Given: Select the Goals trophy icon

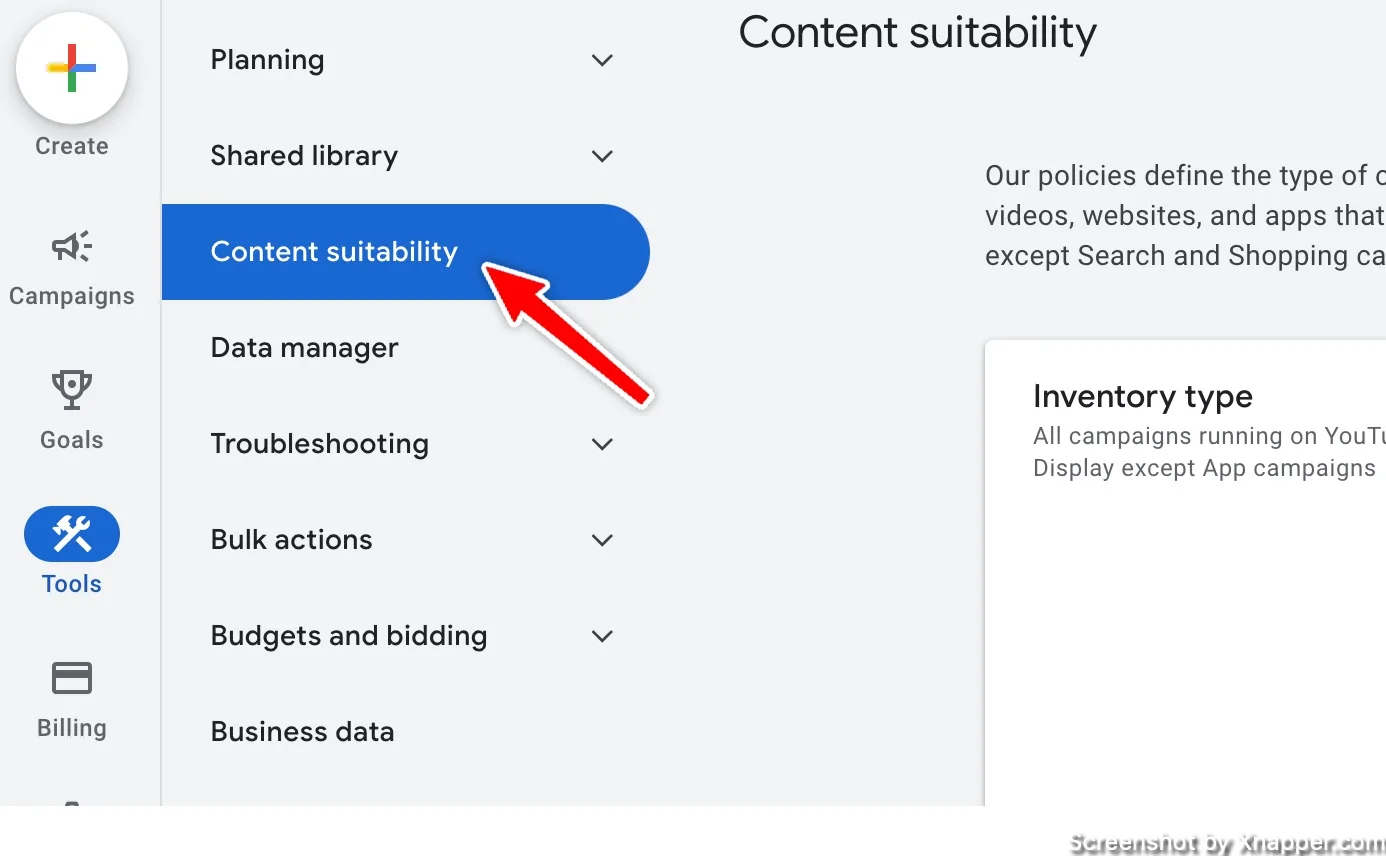Looking at the screenshot, I should [71, 390].
